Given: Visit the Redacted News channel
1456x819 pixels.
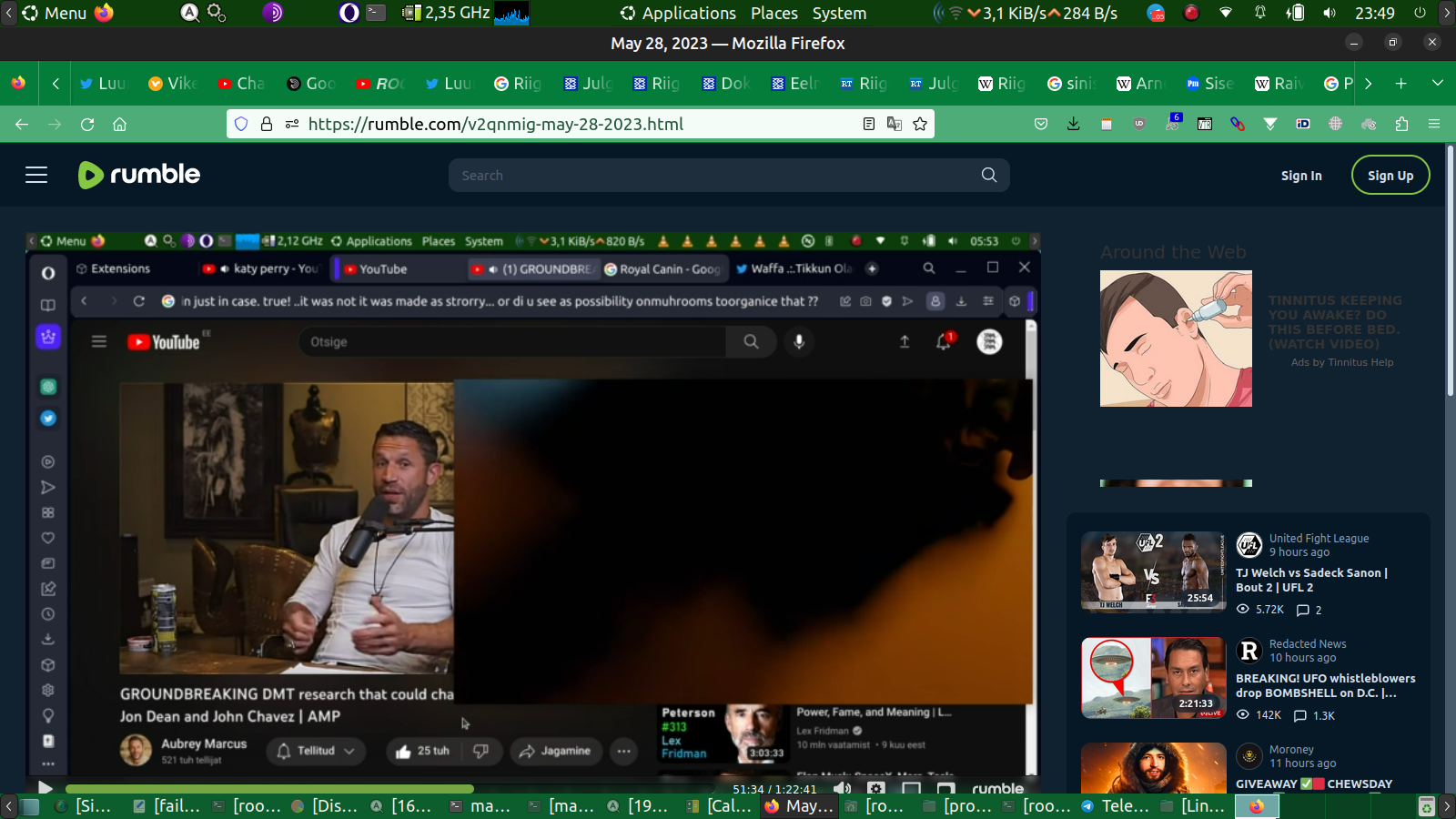Looking at the screenshot, I should tap(1308, 643).
